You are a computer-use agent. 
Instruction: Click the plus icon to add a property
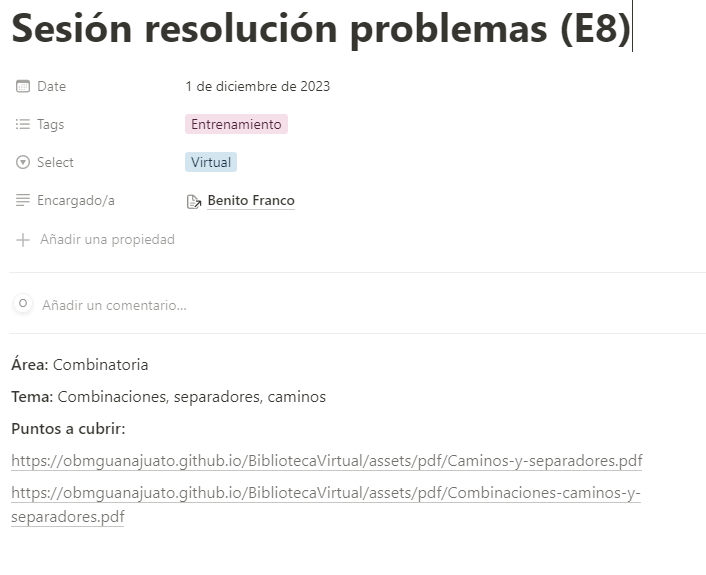(x=23, y=240)
